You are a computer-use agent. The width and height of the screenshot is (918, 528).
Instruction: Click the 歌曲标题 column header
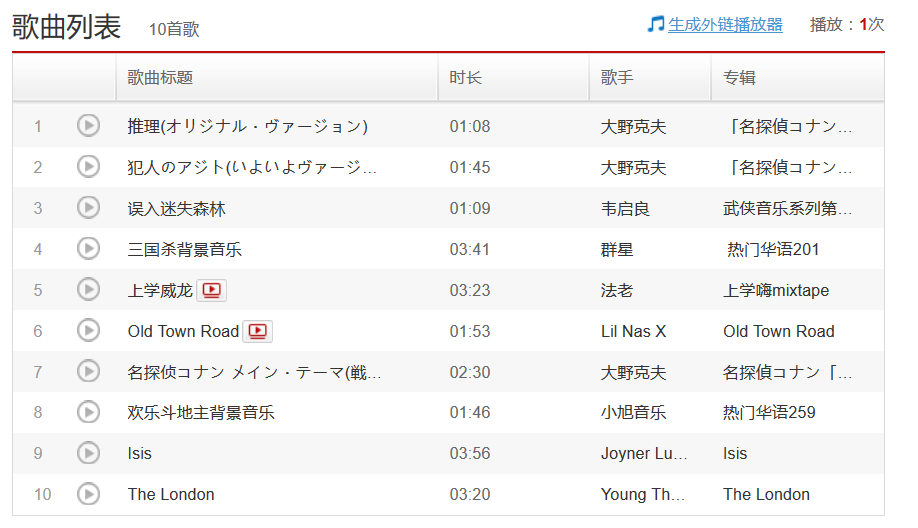point(160,77)
